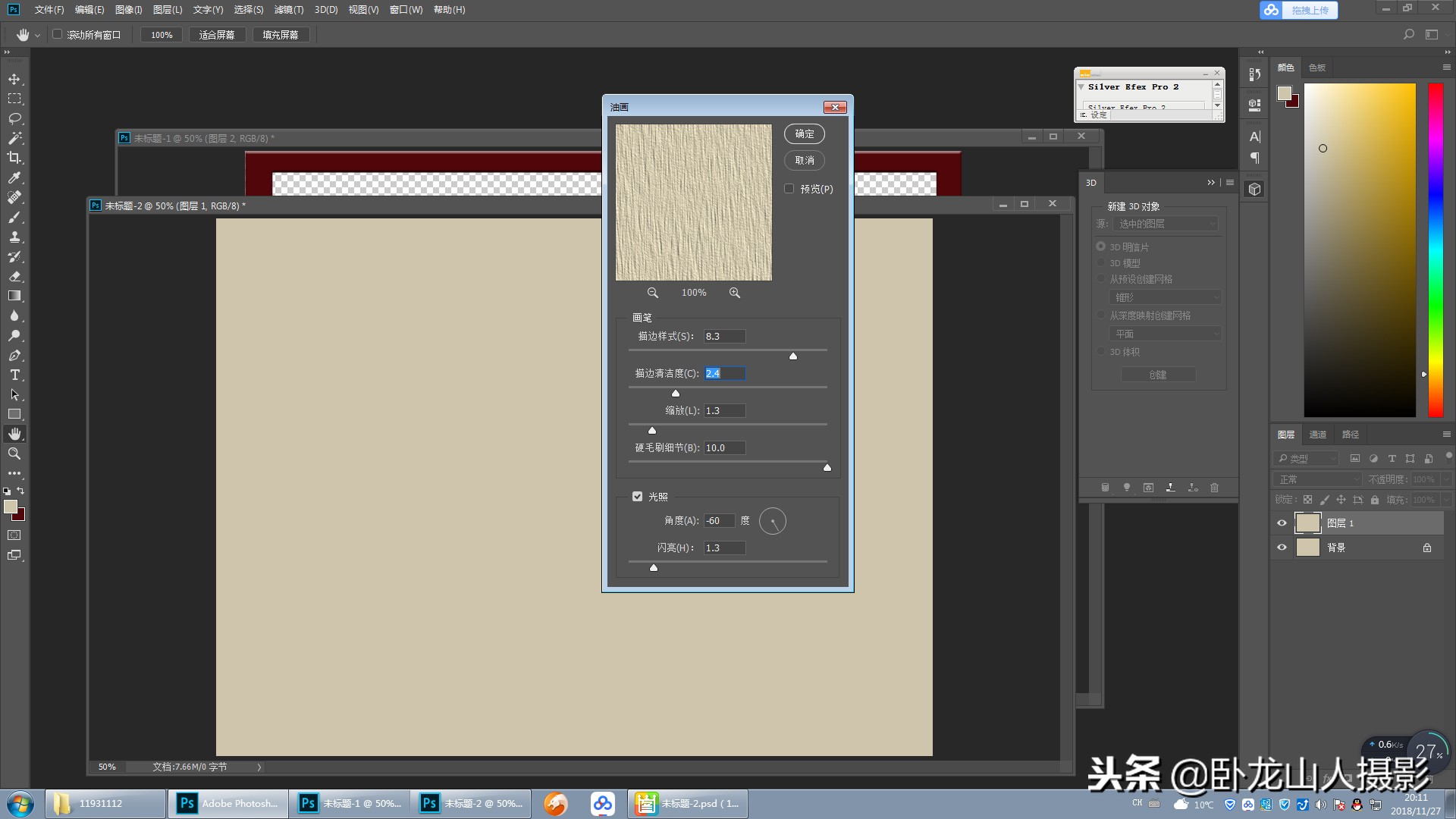The width and height of the screenshot is (1456, 819).
Task: Click the 描边样式 slider handle
Action: click(x=793, y=356)
